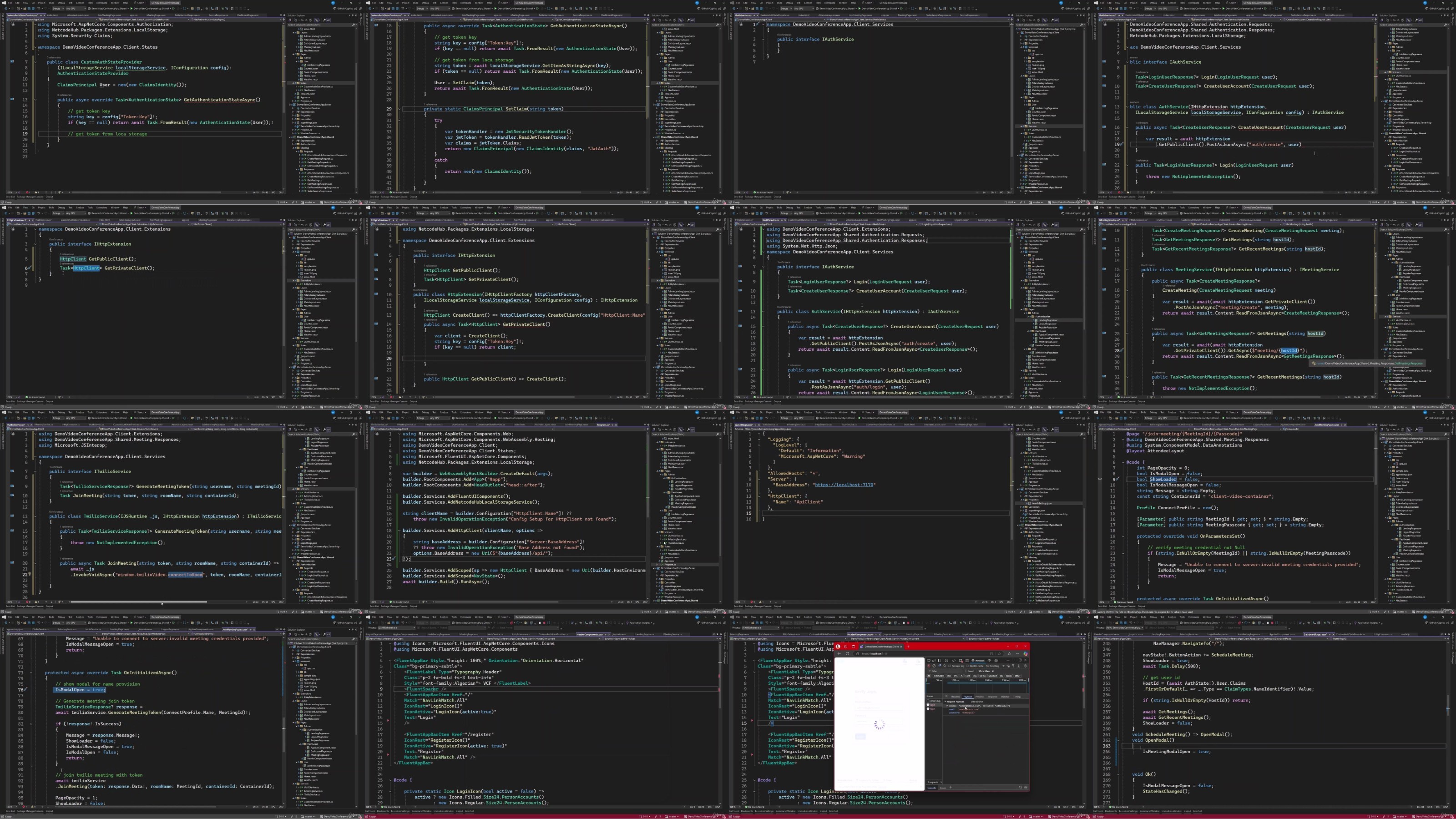Open the Network panel in browser DevTools
Viewport: 1456px width, 819px height.
click(978, 661)
